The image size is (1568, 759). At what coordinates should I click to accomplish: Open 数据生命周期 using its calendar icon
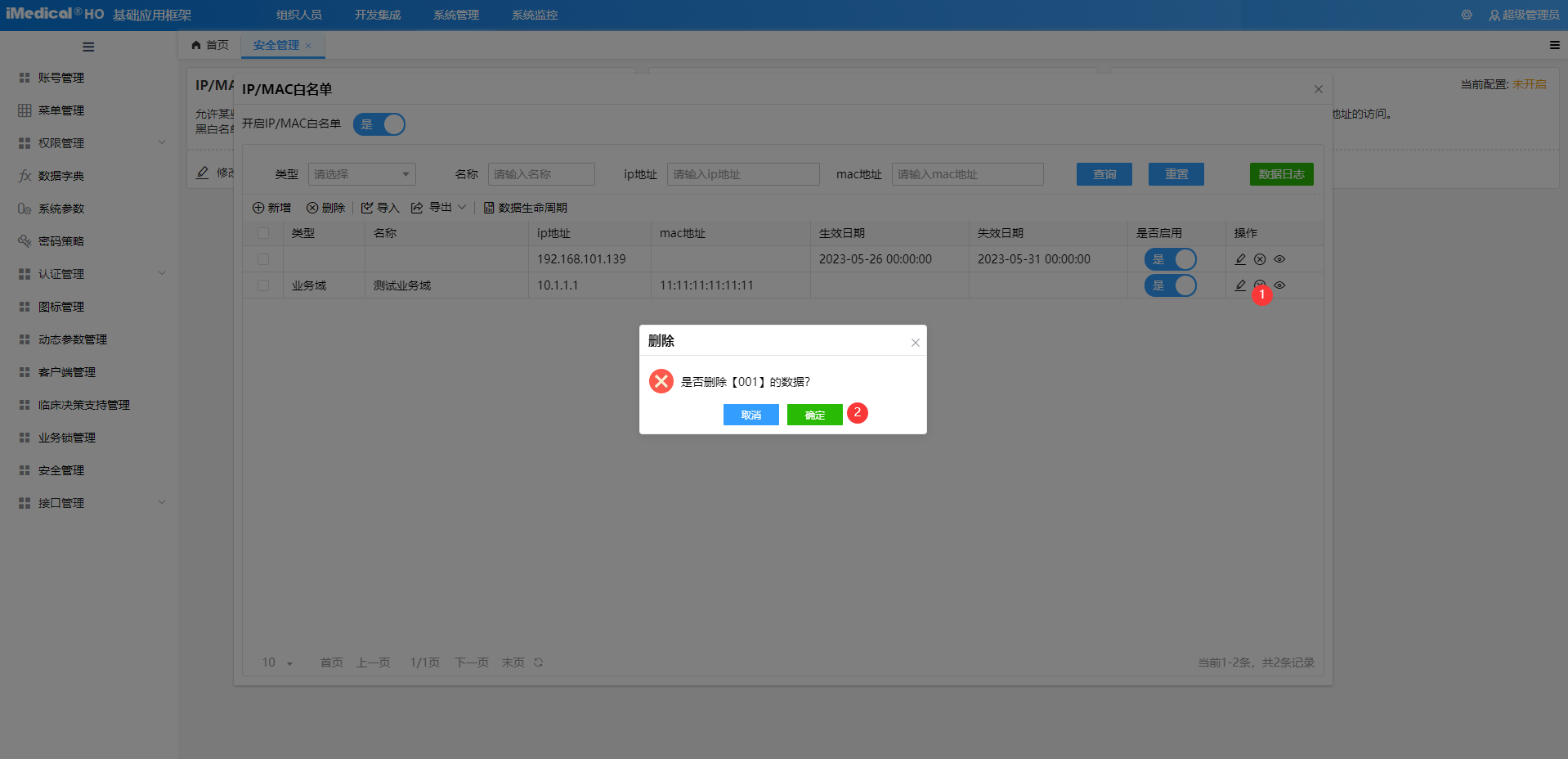coord(488,207)
